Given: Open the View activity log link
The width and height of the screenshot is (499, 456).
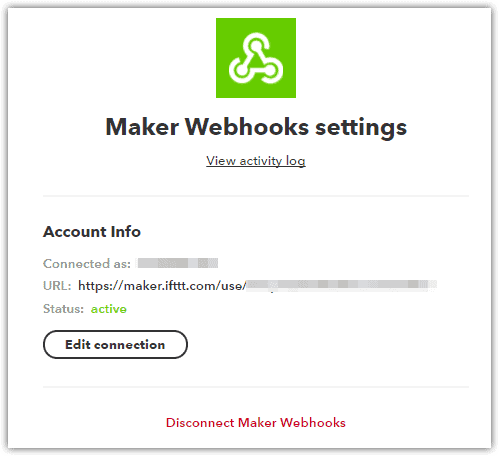Looking at the screenshot, I should tap(256, 161).
